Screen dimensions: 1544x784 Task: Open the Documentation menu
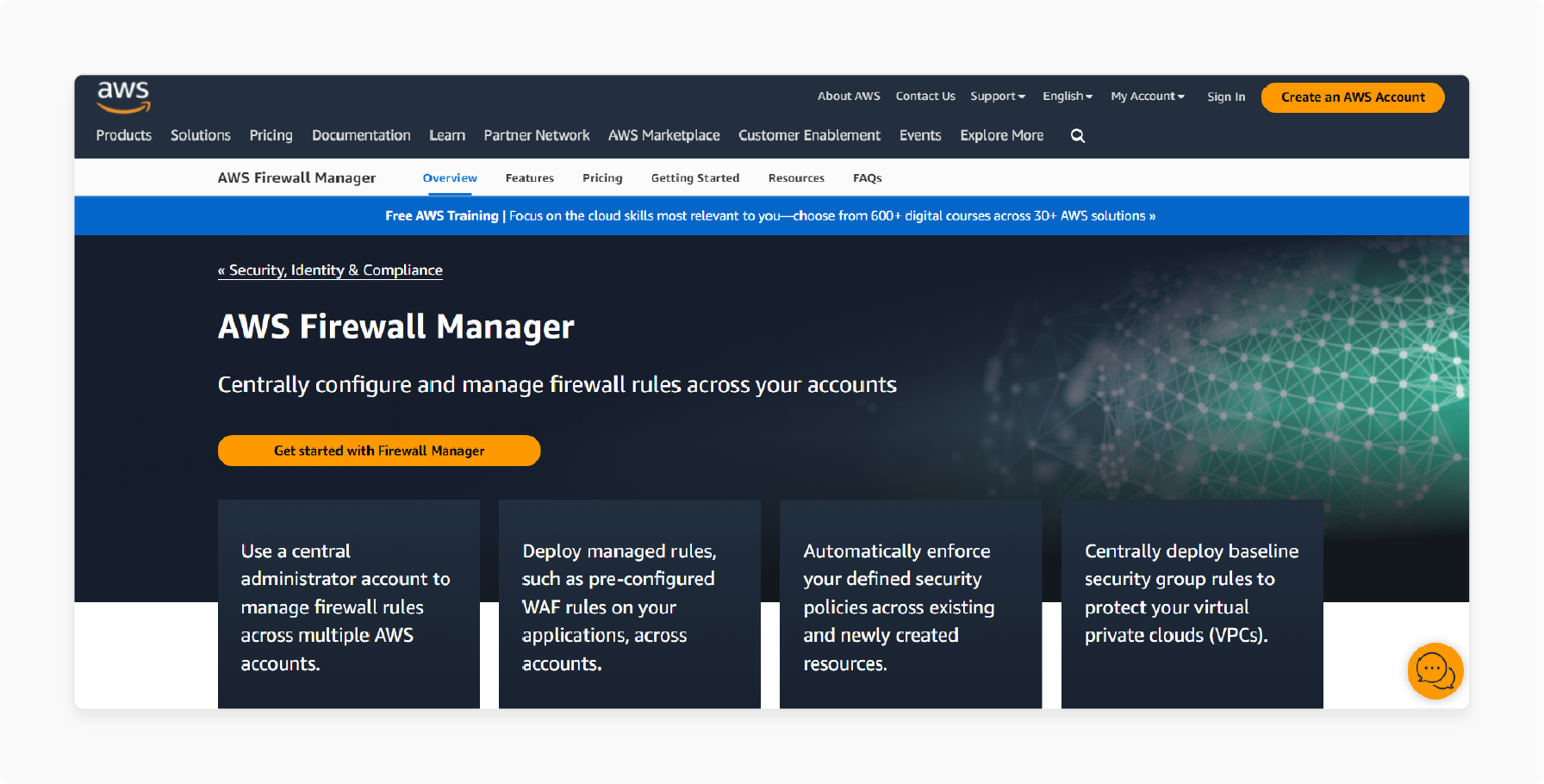tap(361, 135)
